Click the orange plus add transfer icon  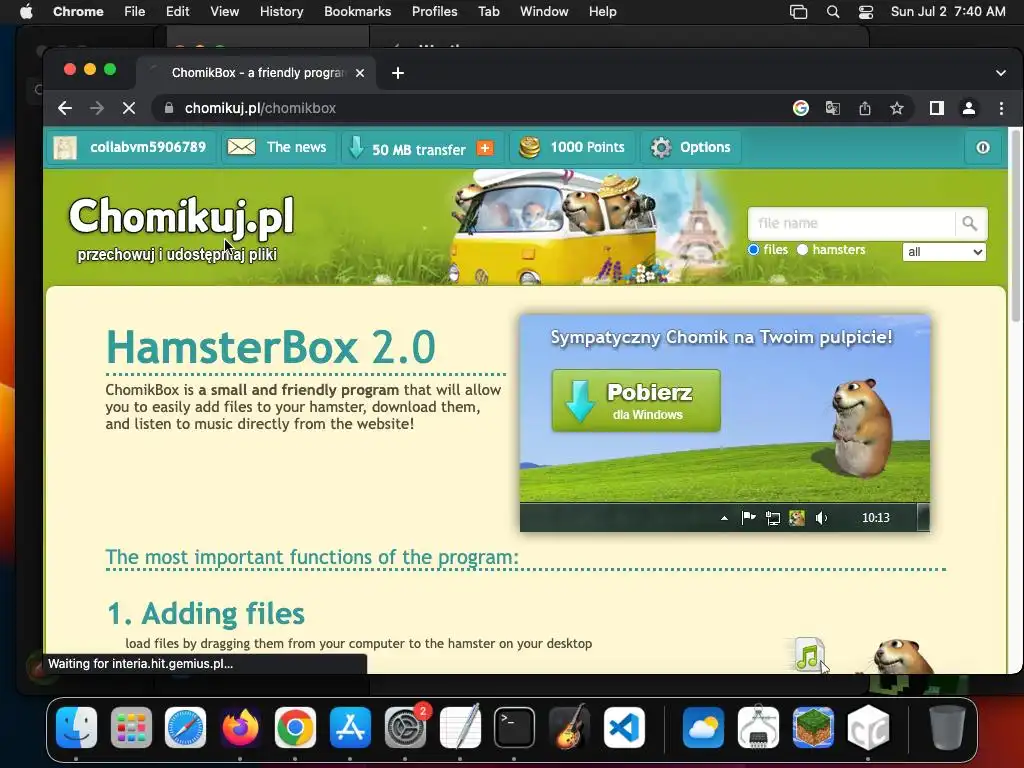[485, 148]
